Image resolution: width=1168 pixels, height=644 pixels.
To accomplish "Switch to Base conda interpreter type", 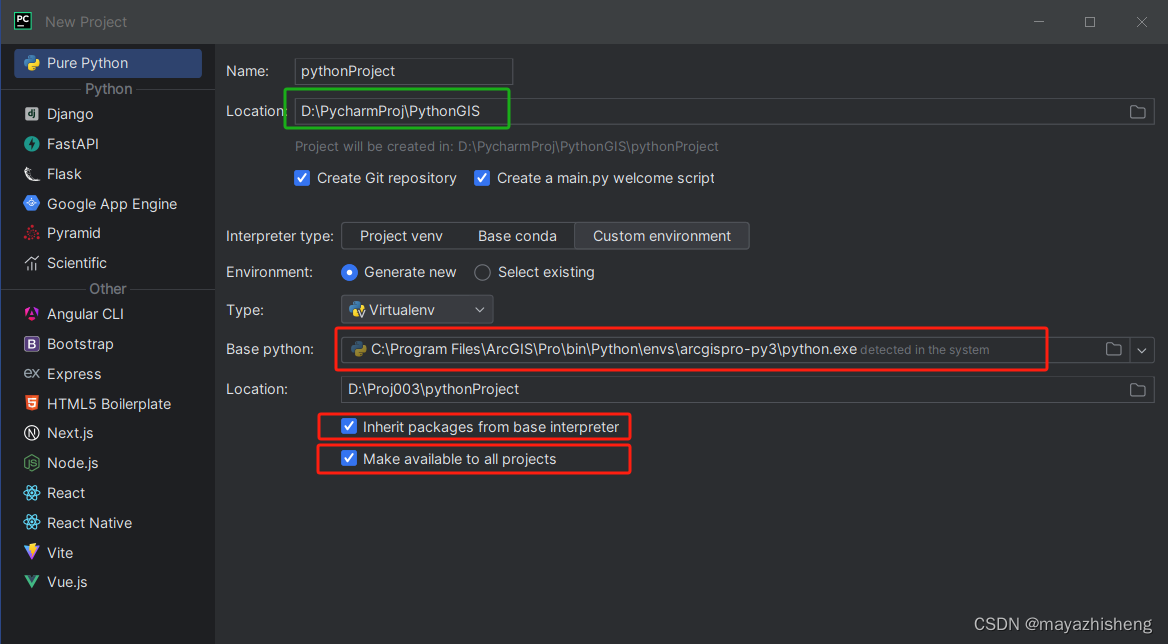I will [517, 236].
